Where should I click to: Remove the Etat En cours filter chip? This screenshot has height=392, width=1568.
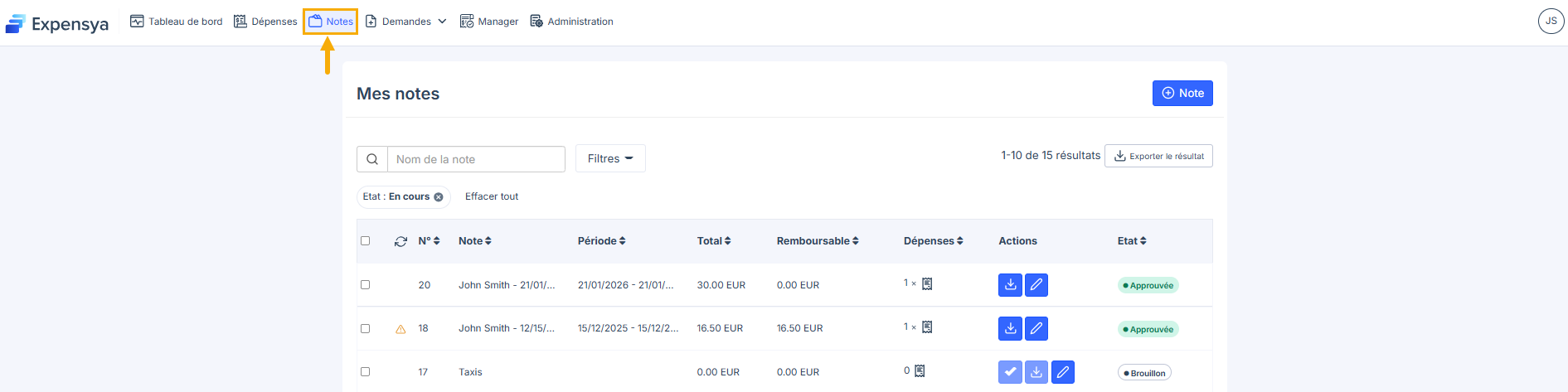(x=439, y=196)
